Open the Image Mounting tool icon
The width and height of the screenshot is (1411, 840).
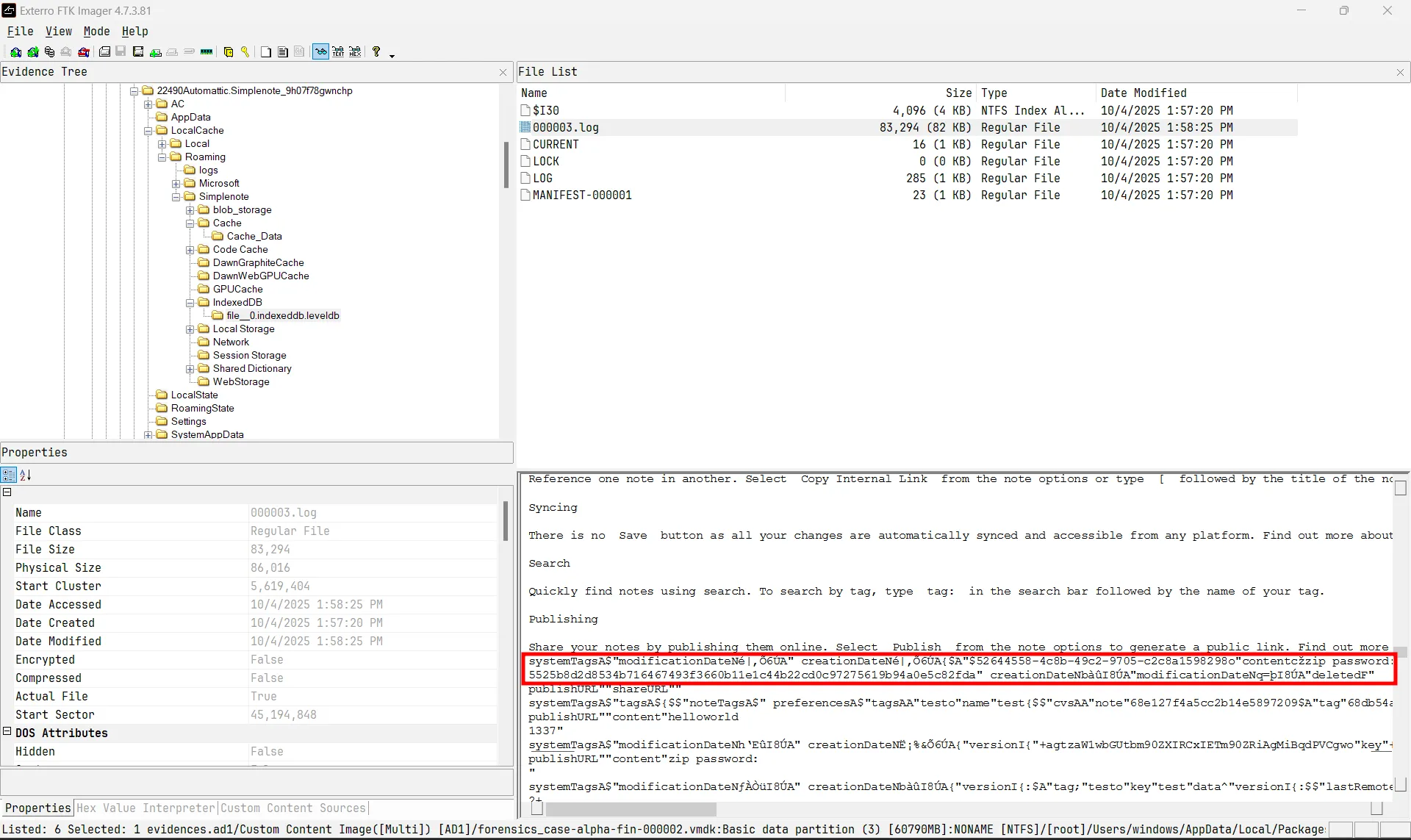pyautogui.click(x=49, y=52)
